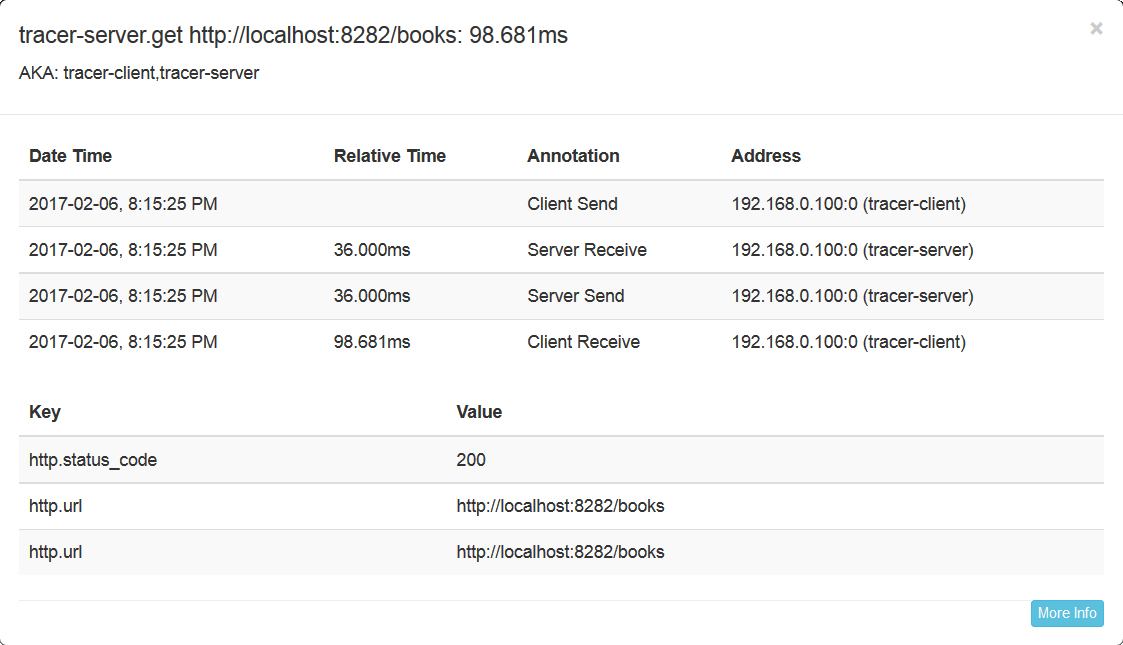Click the 98.681ms relative time value
Screen dimensions: 1123x645
click(x=372, y=342)
